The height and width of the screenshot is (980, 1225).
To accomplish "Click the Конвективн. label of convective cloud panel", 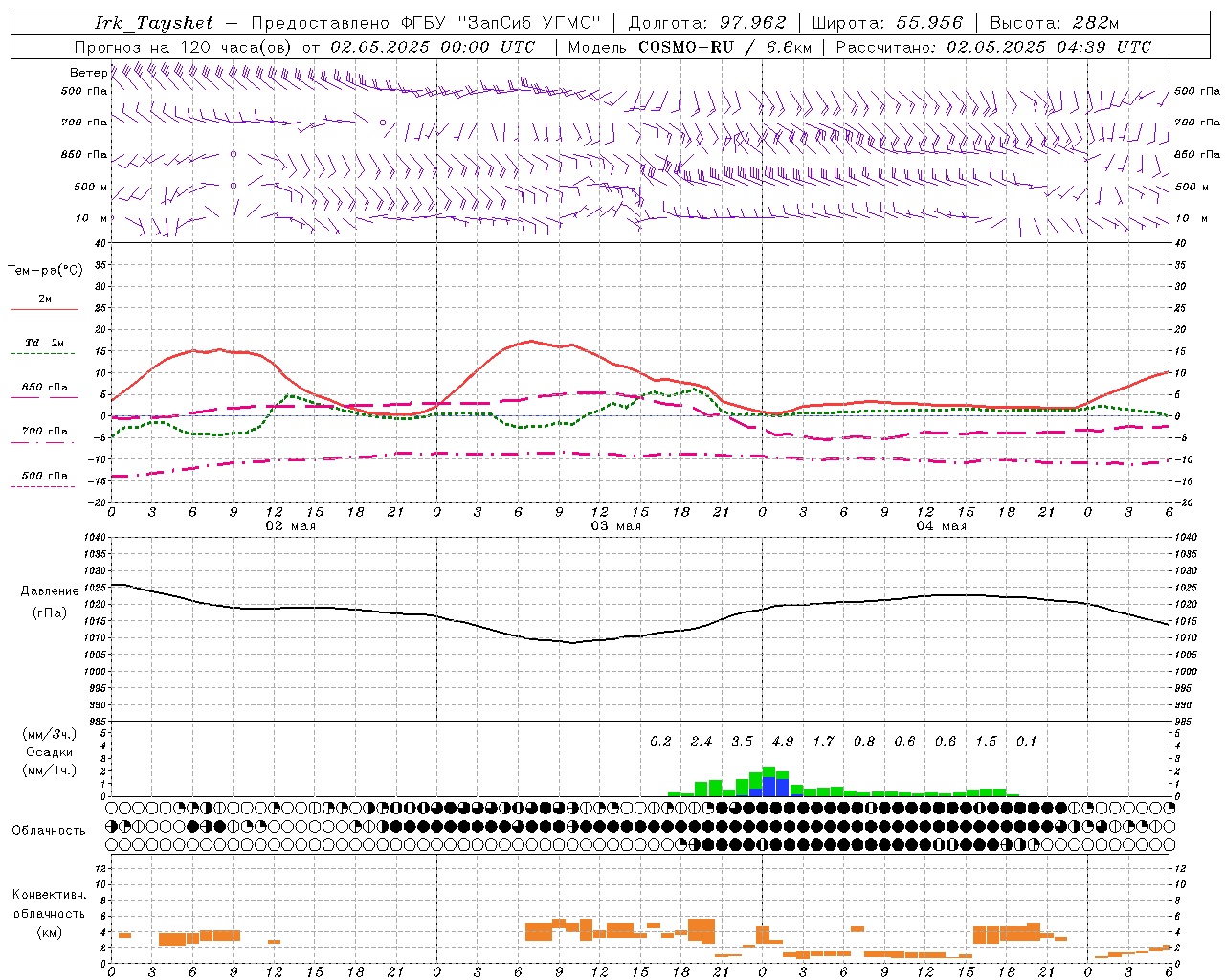I will [49, 895].
